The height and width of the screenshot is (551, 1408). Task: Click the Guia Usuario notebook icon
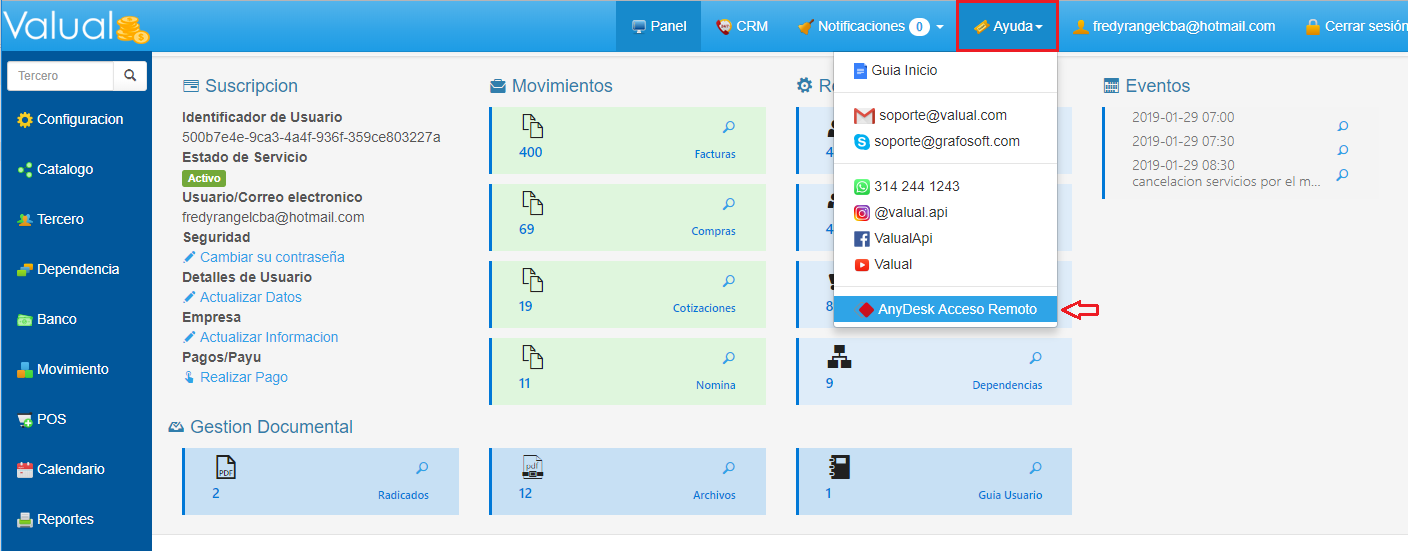tap(838, 467)
